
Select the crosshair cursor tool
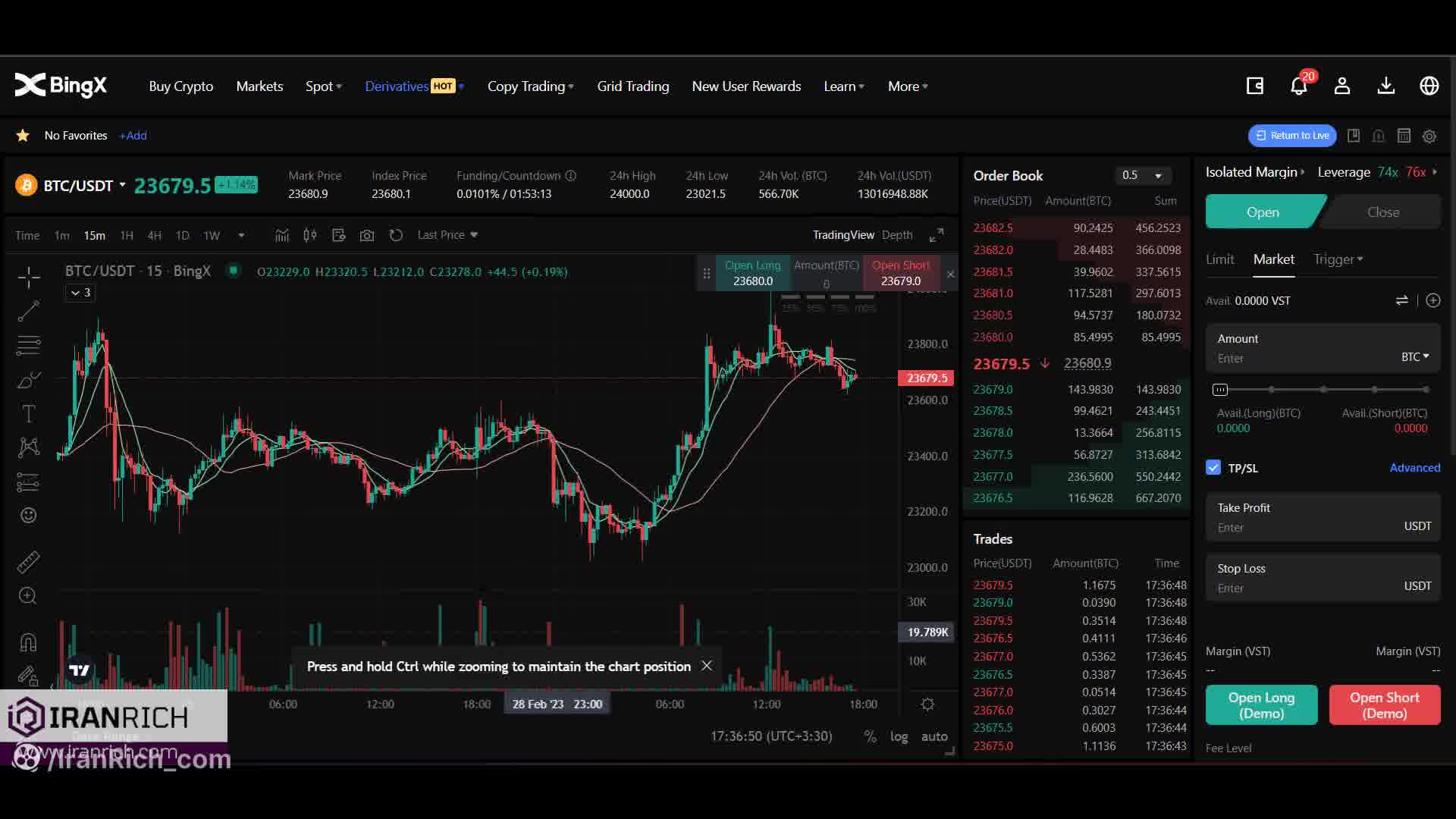[28, 278]
